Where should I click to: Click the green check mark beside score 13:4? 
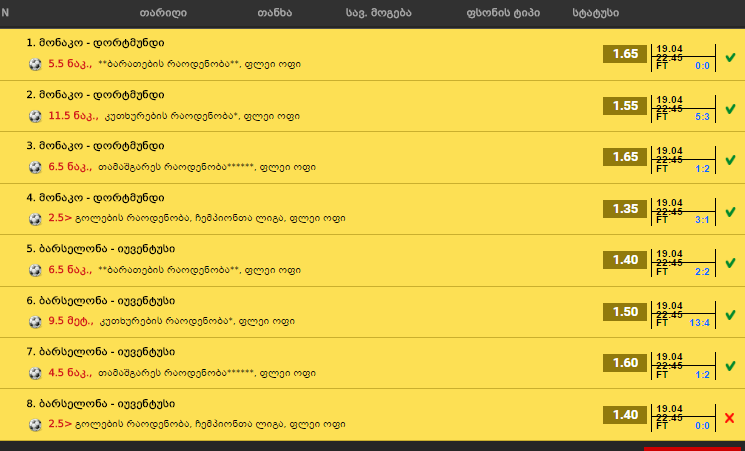click(x=730, y=315)
